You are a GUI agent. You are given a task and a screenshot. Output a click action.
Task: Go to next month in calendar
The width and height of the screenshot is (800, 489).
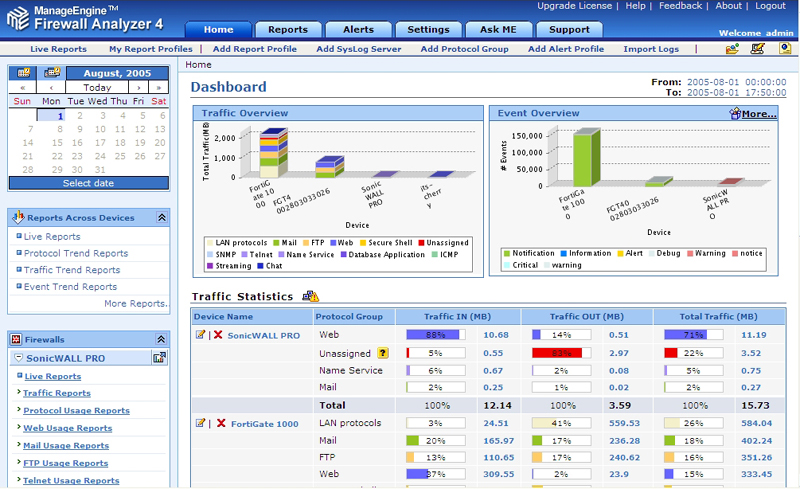(x=138, y=87)
